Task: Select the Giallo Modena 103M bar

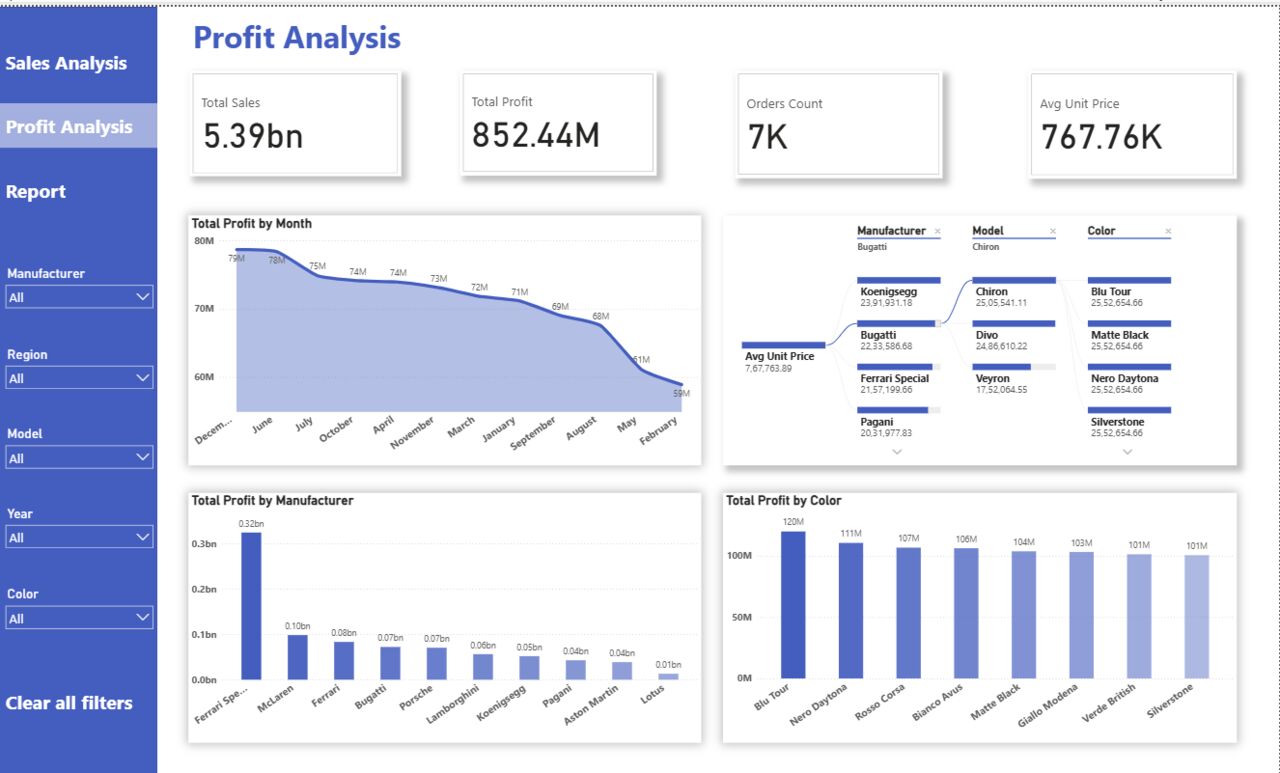Action: [1081, 616]
